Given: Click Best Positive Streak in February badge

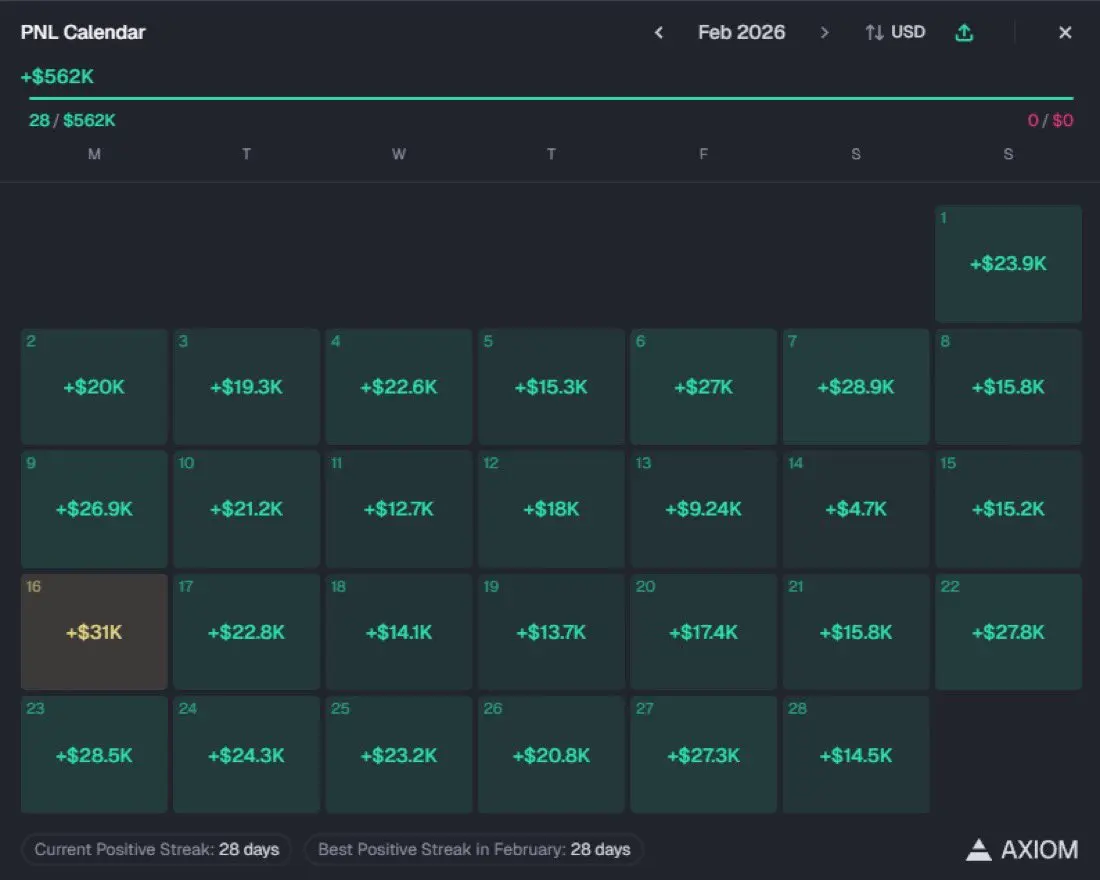Looking at the screenshot, I should click(474, 849).
